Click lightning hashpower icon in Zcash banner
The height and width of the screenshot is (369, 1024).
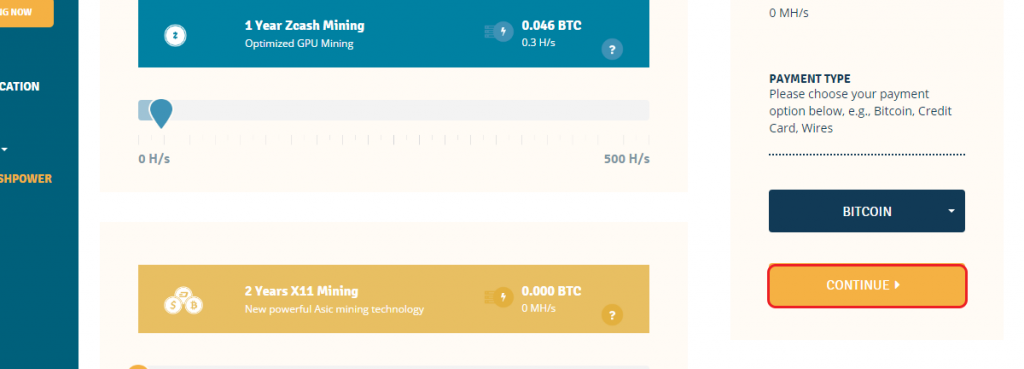[503, 31]
